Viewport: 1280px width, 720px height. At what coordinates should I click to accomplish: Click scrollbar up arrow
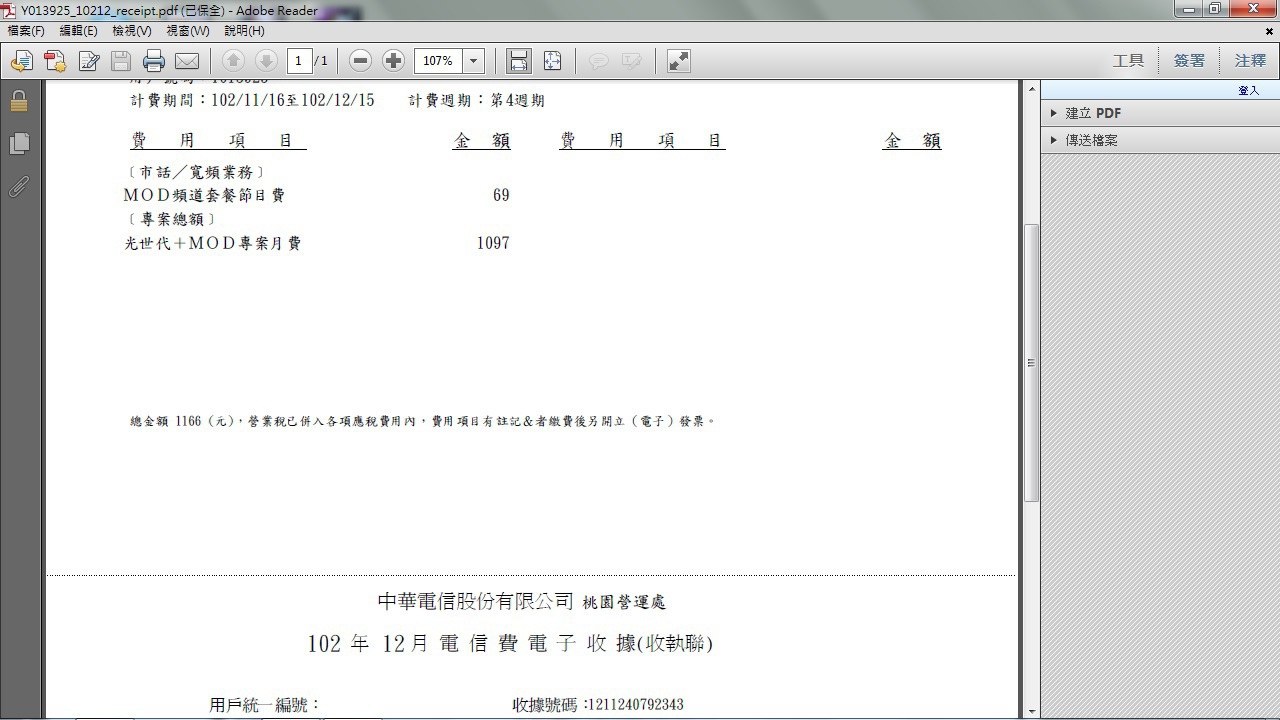pyautogui.click(x=1031, y=89)
